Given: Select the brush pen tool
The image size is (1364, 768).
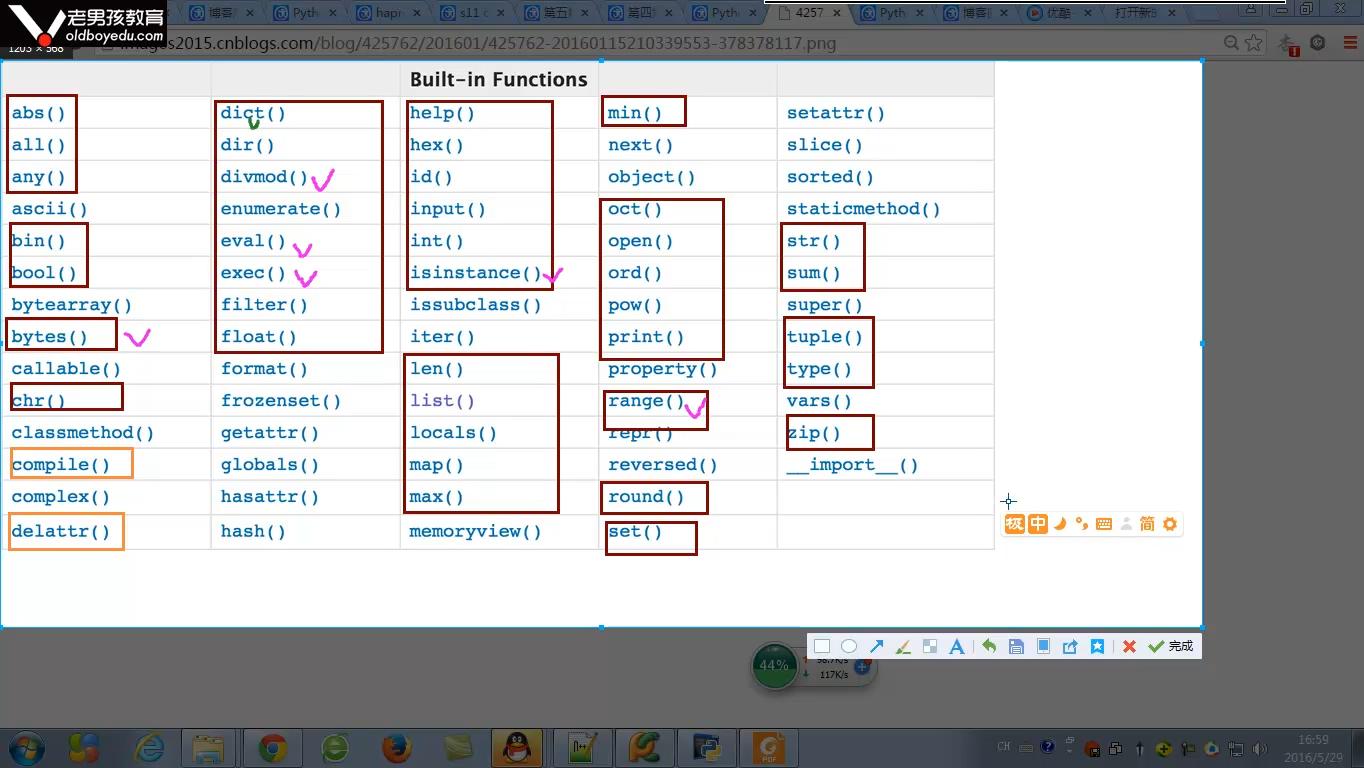Looking at the screenshot, I should pos(903,646).
